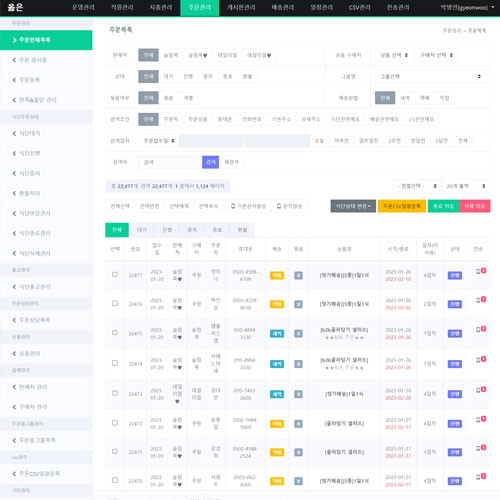Open the 구매처 선택 dropdown

[436, 55]
